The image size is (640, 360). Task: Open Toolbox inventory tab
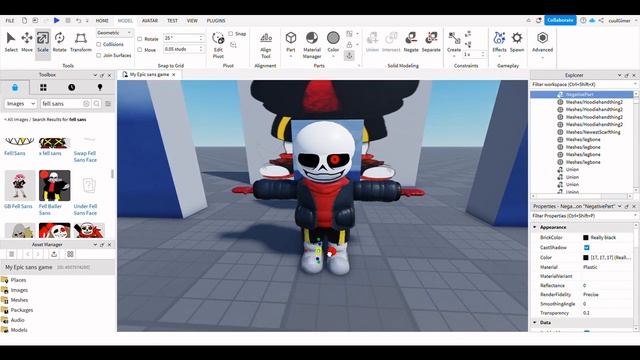[15, 87]
